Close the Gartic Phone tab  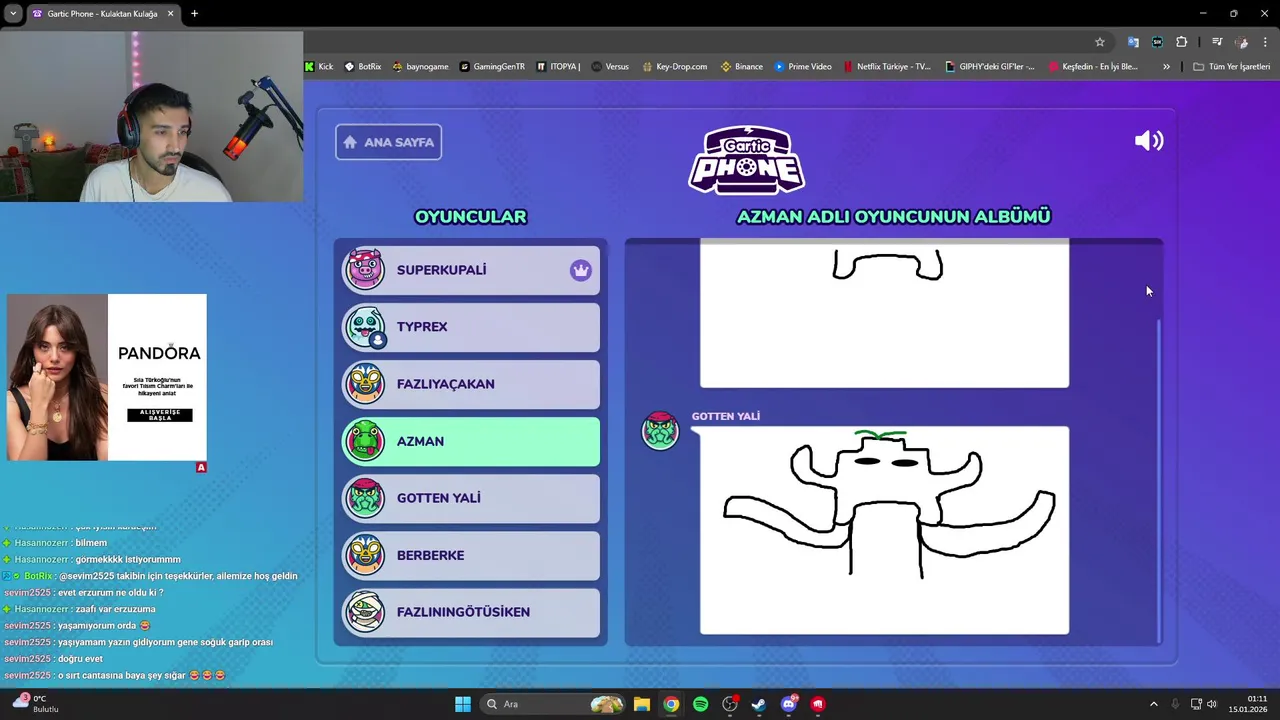pos(170,14)
